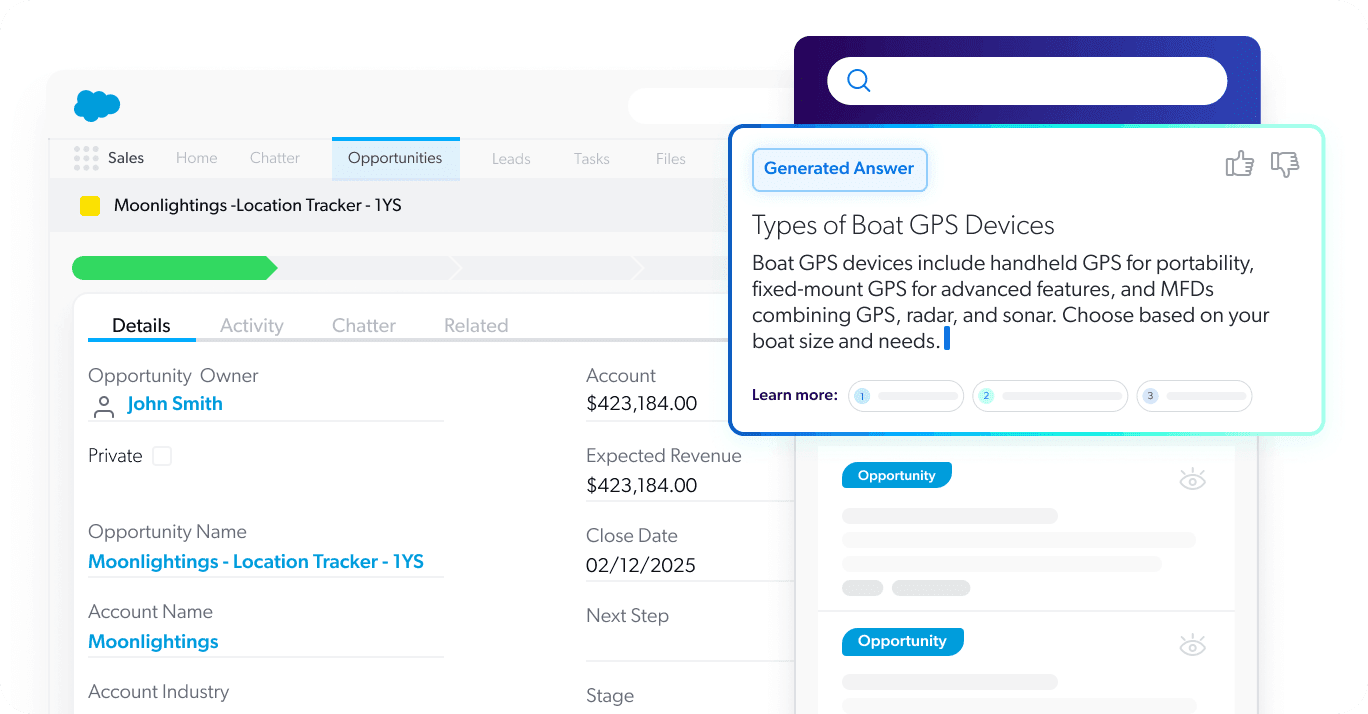Click the person icon beside John Smith
The image size is (1368, 714).
(x=103, y=405)
